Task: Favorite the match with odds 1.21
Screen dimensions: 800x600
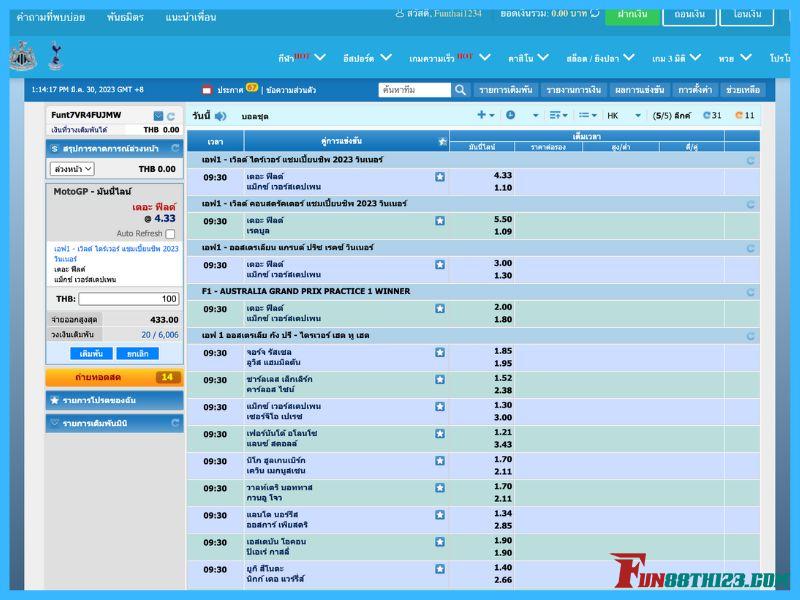Action: [x=440, y=433]
